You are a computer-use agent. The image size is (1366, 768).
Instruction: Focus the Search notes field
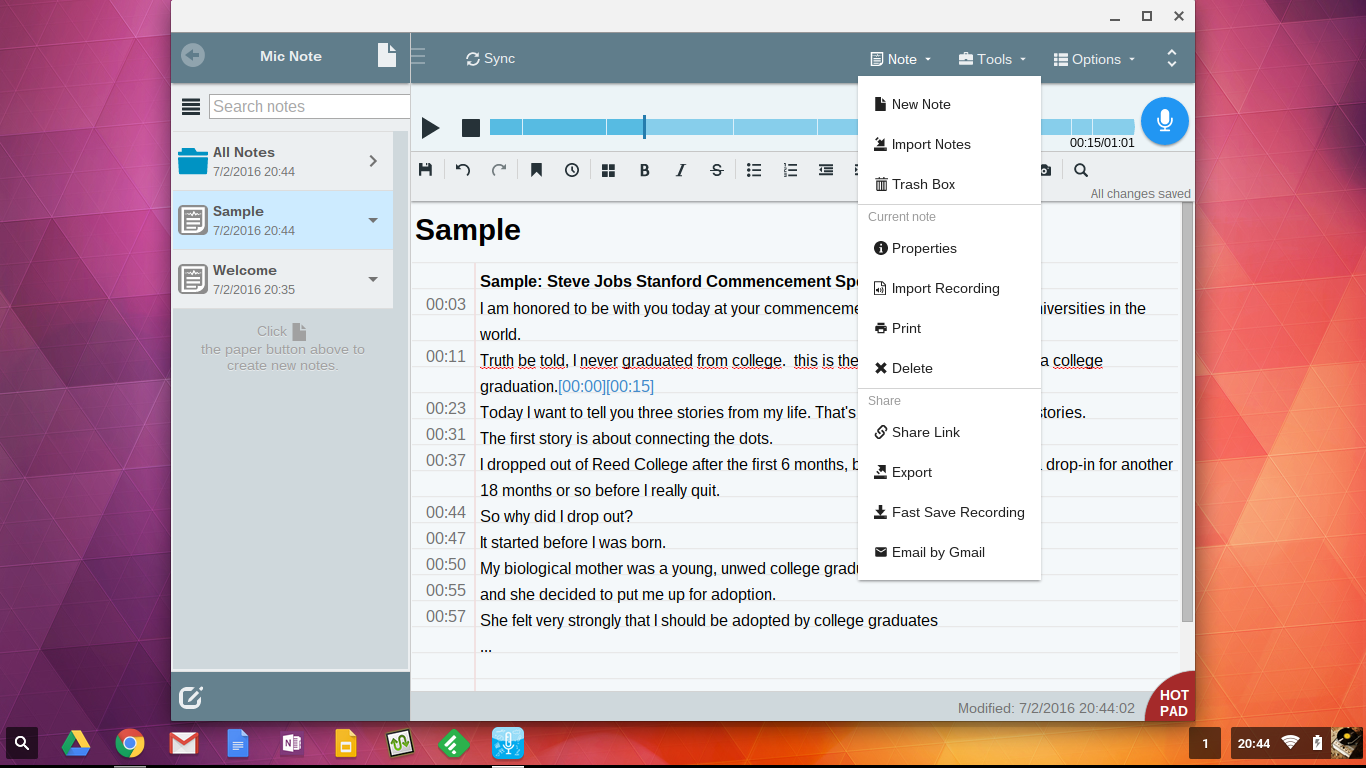[310, 106]
